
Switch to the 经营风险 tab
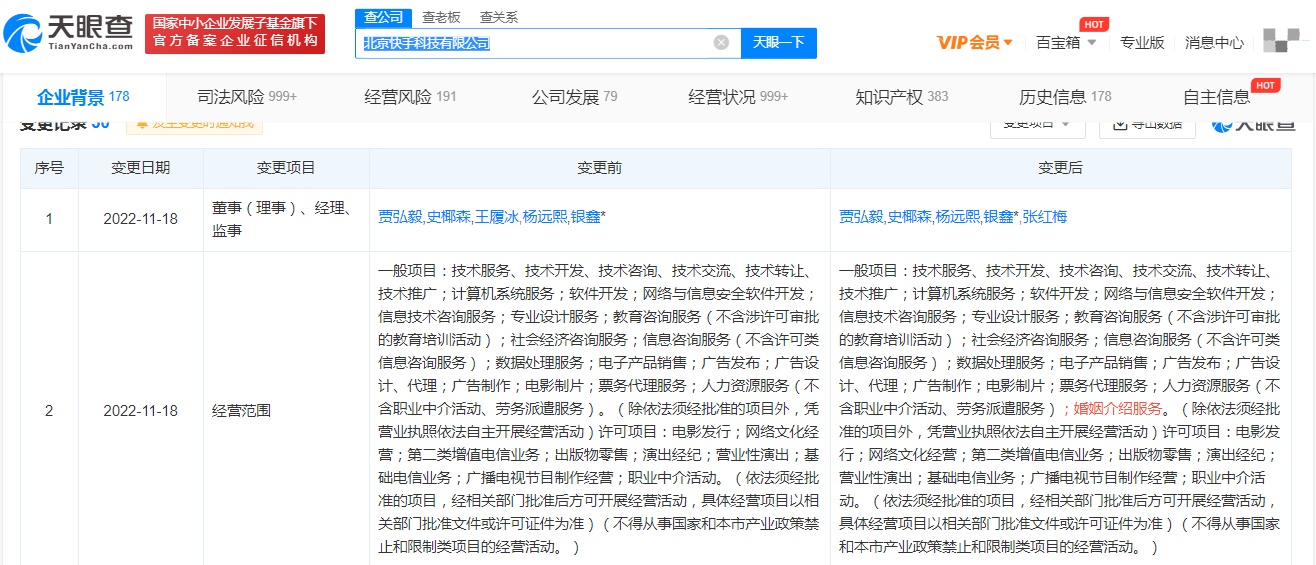click(411, 97)
